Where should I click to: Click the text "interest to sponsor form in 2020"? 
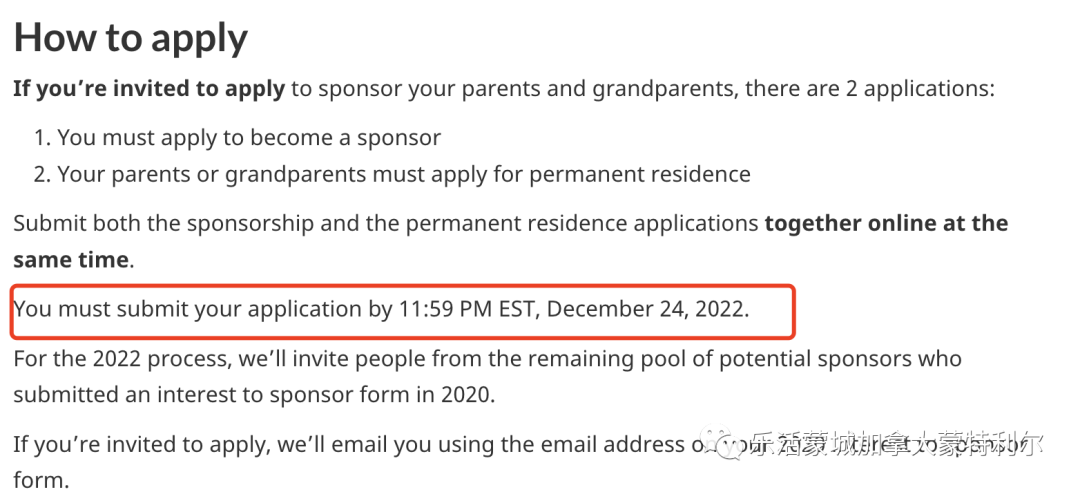tap(328, 396)
